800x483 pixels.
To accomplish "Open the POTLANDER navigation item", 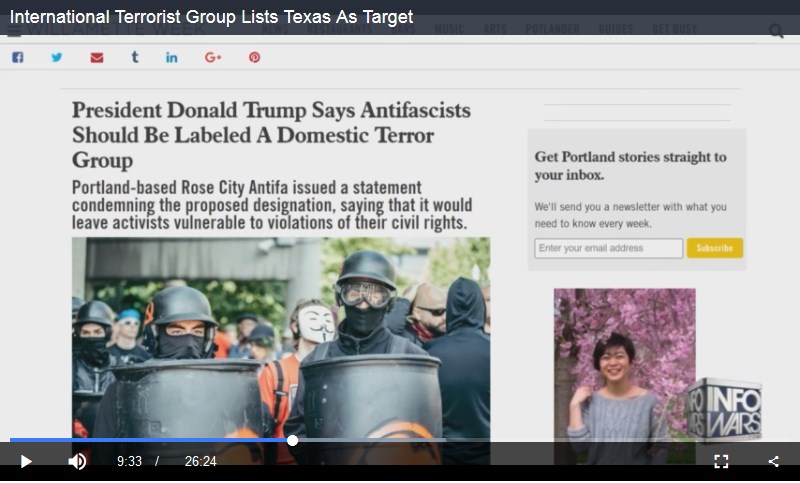I will click(x=553, y=29).
